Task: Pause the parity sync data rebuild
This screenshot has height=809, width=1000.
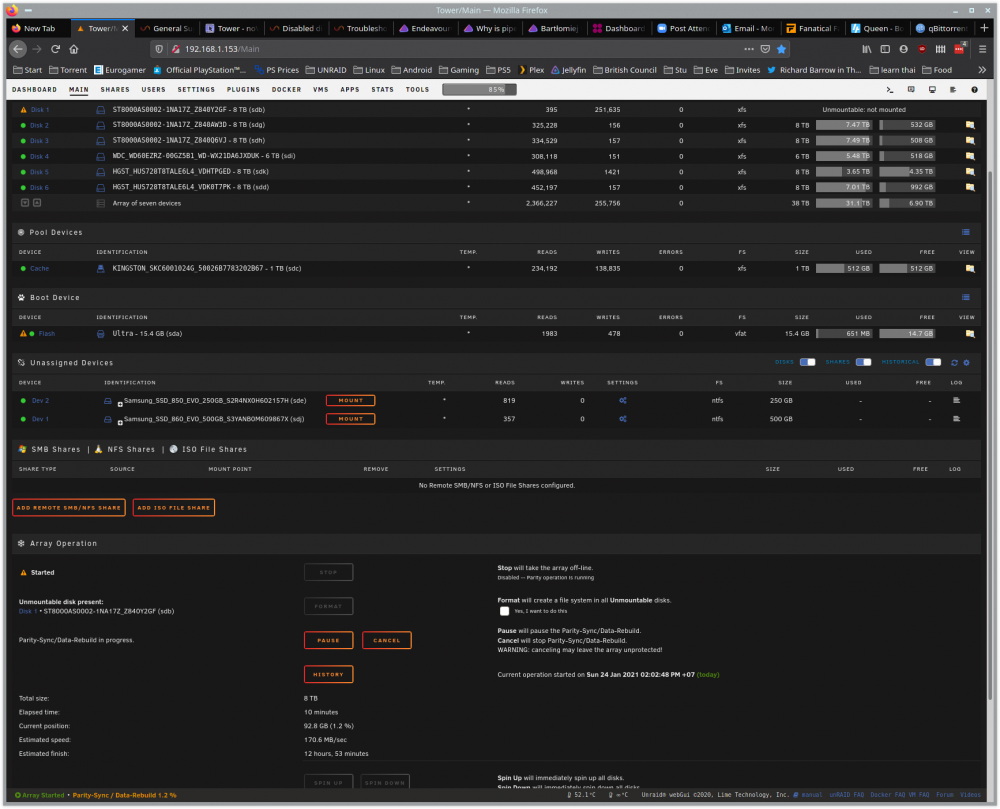Action: 328,640
